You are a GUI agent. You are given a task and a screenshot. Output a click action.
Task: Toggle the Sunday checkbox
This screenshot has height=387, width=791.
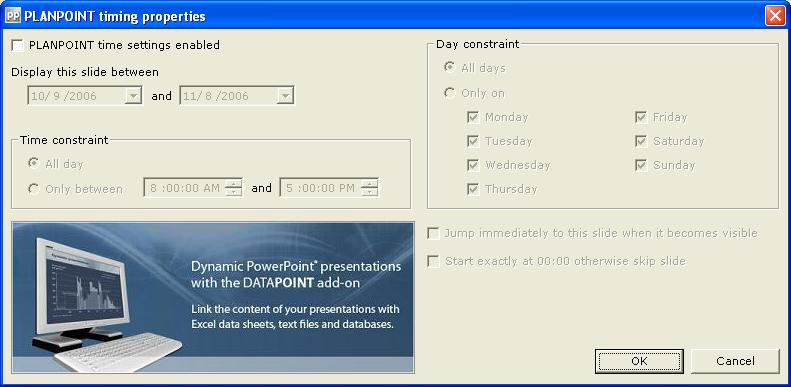[x=641, y=165]
